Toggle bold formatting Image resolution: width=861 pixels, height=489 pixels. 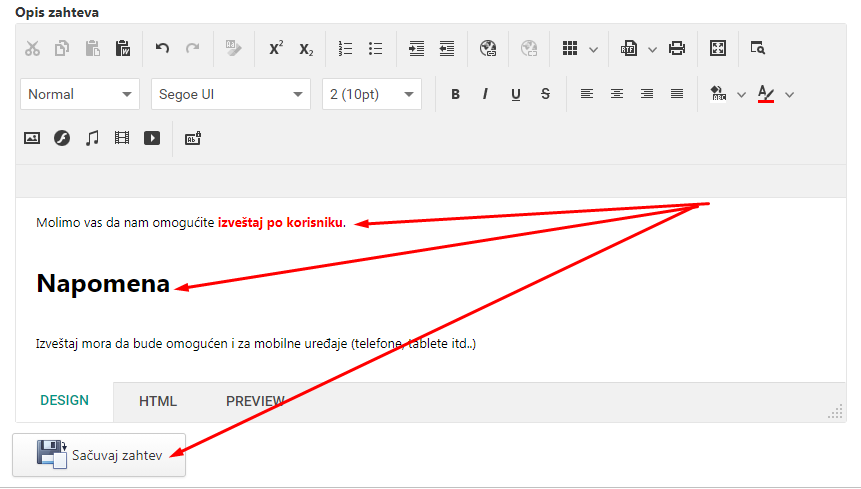(x=455, y=95)
